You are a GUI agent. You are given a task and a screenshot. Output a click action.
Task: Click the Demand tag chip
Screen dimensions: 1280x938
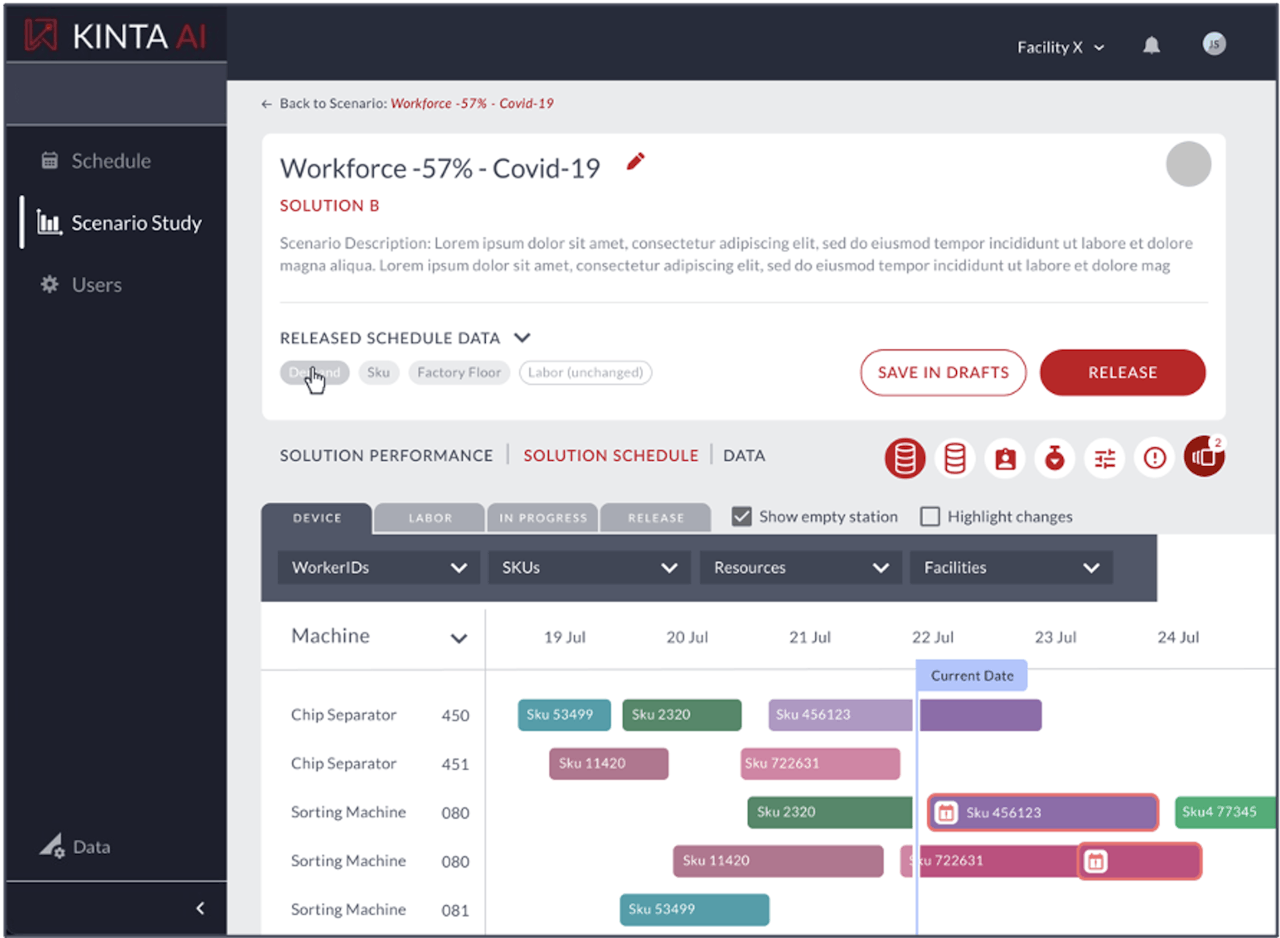pyautogui.click(x=315, y=373)
